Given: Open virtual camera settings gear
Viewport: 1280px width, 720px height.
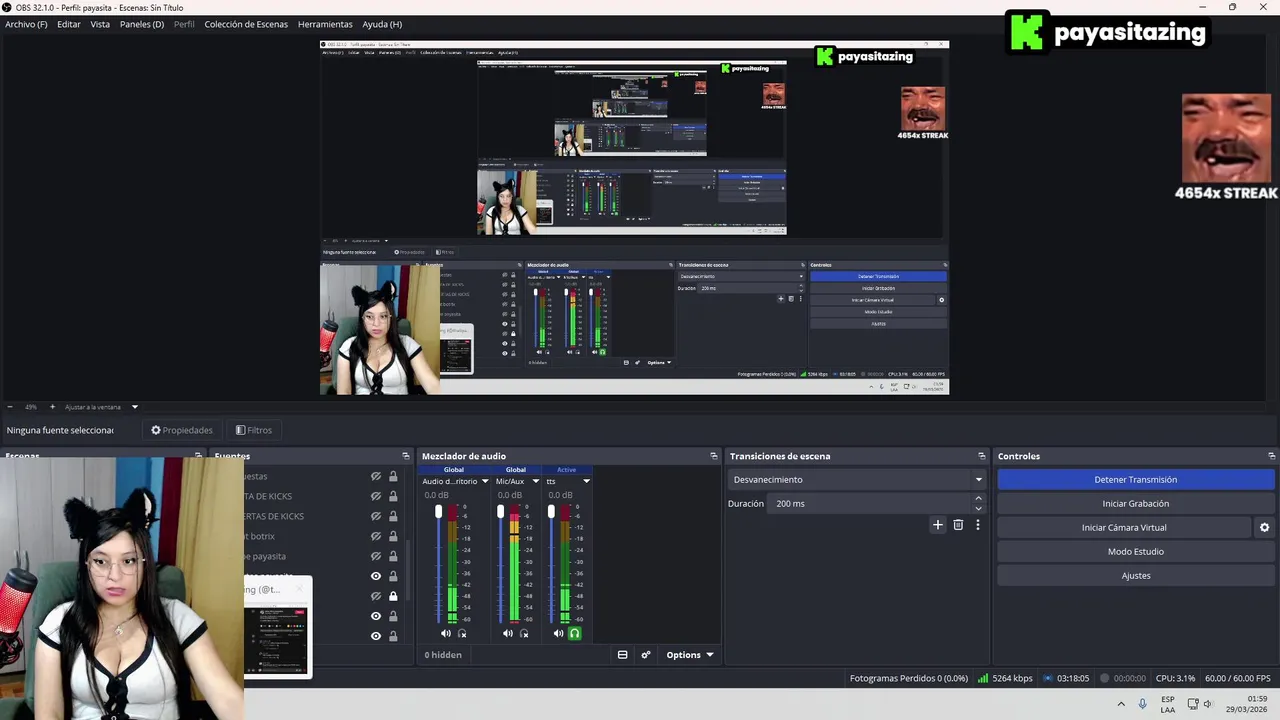Looking at the screenshot, I should (x=1264, y=527).
